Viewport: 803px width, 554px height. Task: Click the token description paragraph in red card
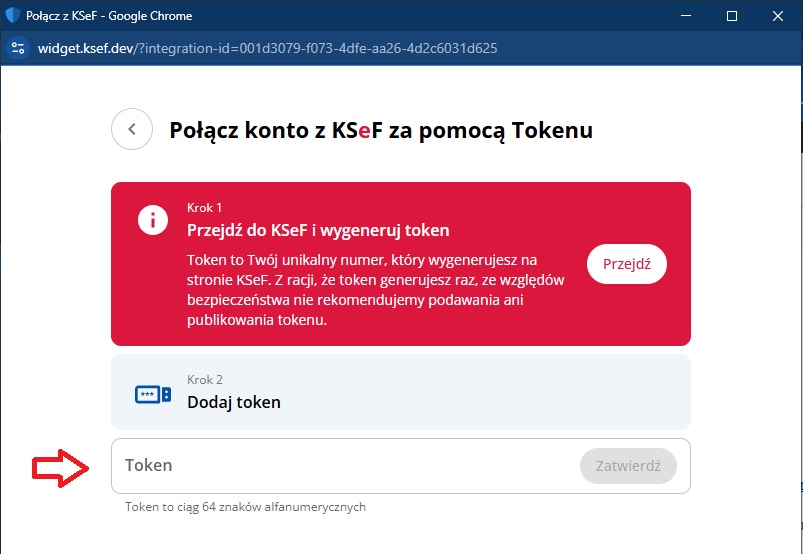(375, 290)
